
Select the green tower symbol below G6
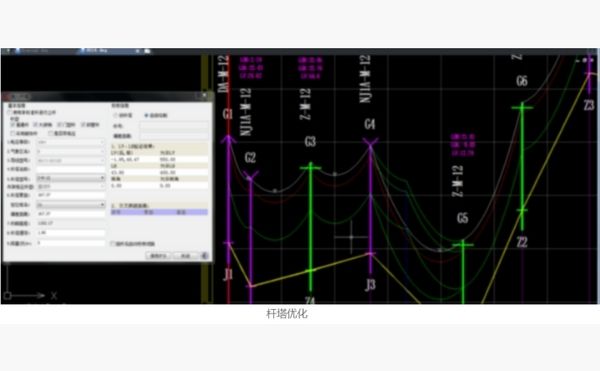522,166
